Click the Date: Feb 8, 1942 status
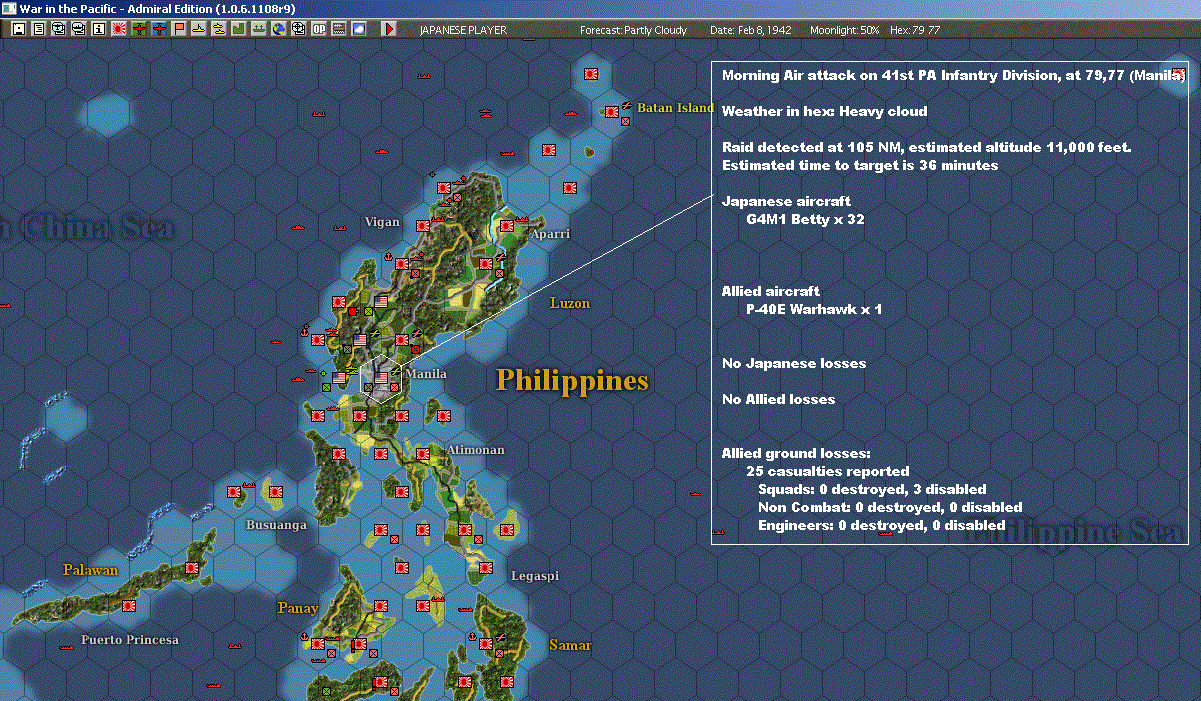The width and height of the screenshot is (1201, 701). point(751,30)
